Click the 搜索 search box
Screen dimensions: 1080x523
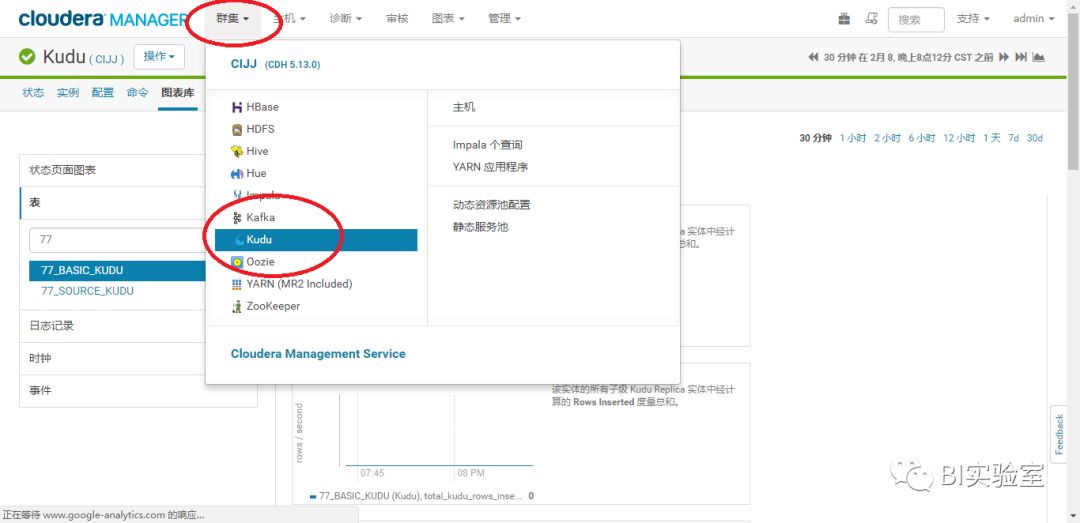pos(916,19)
